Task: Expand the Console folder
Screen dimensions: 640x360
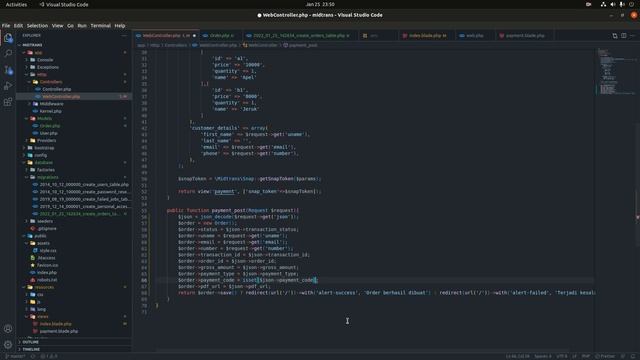Action: pyautogui.click(x=45, y=60)
